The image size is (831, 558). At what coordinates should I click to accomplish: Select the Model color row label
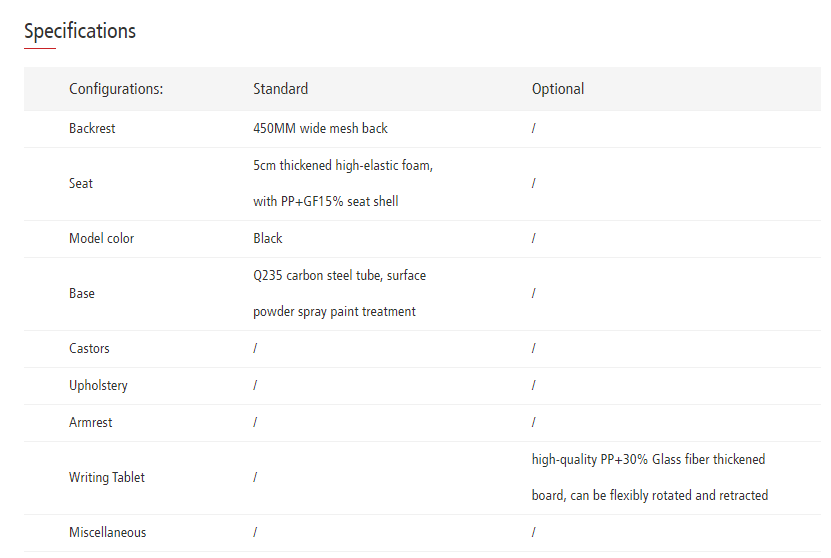click(x=101, y=239)
